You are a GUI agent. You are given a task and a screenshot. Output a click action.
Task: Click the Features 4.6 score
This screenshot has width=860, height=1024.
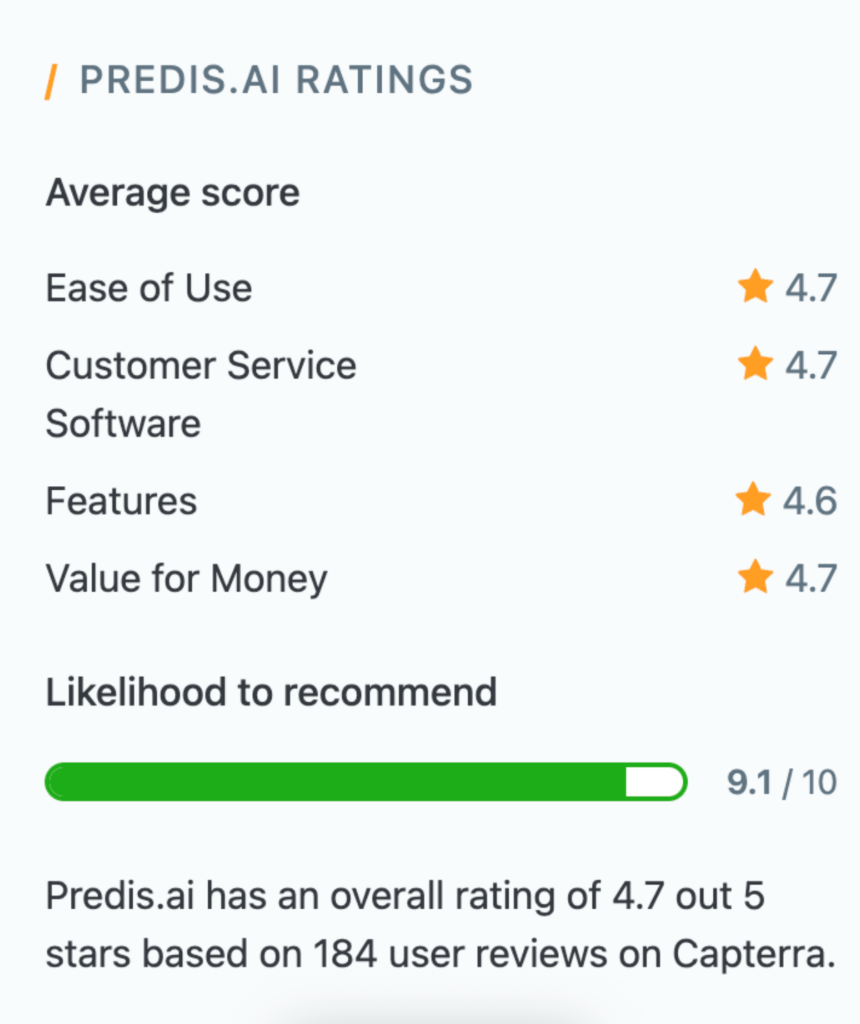[810, 500]
